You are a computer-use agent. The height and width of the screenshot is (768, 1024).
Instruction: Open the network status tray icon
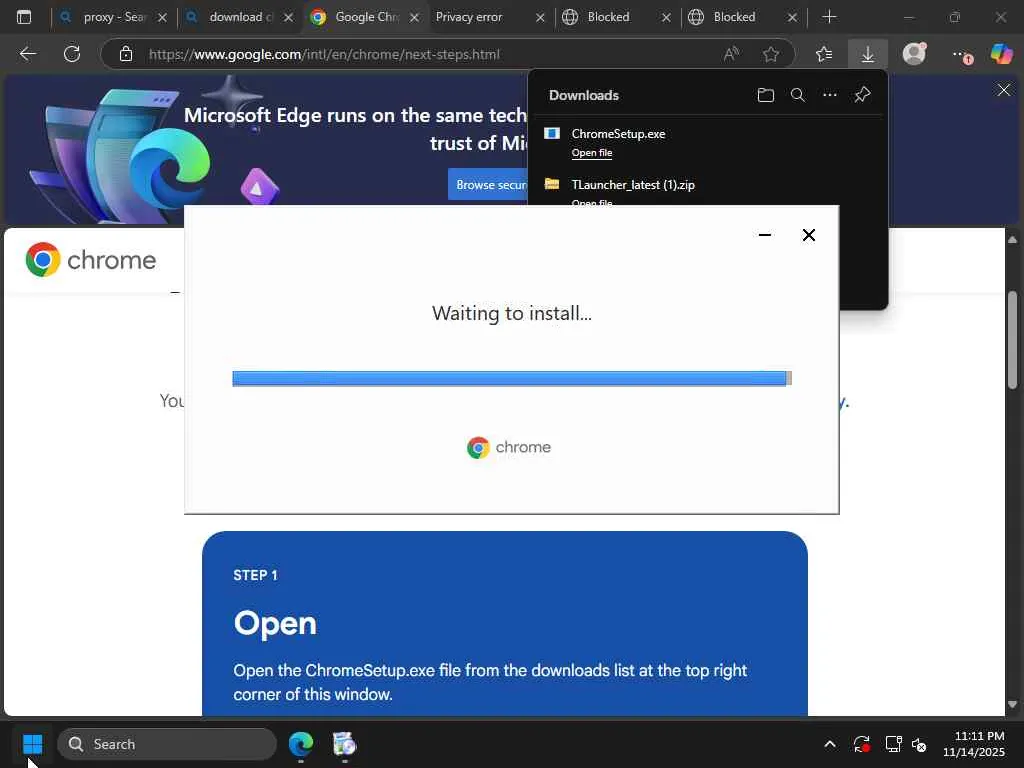coord(893,744)
